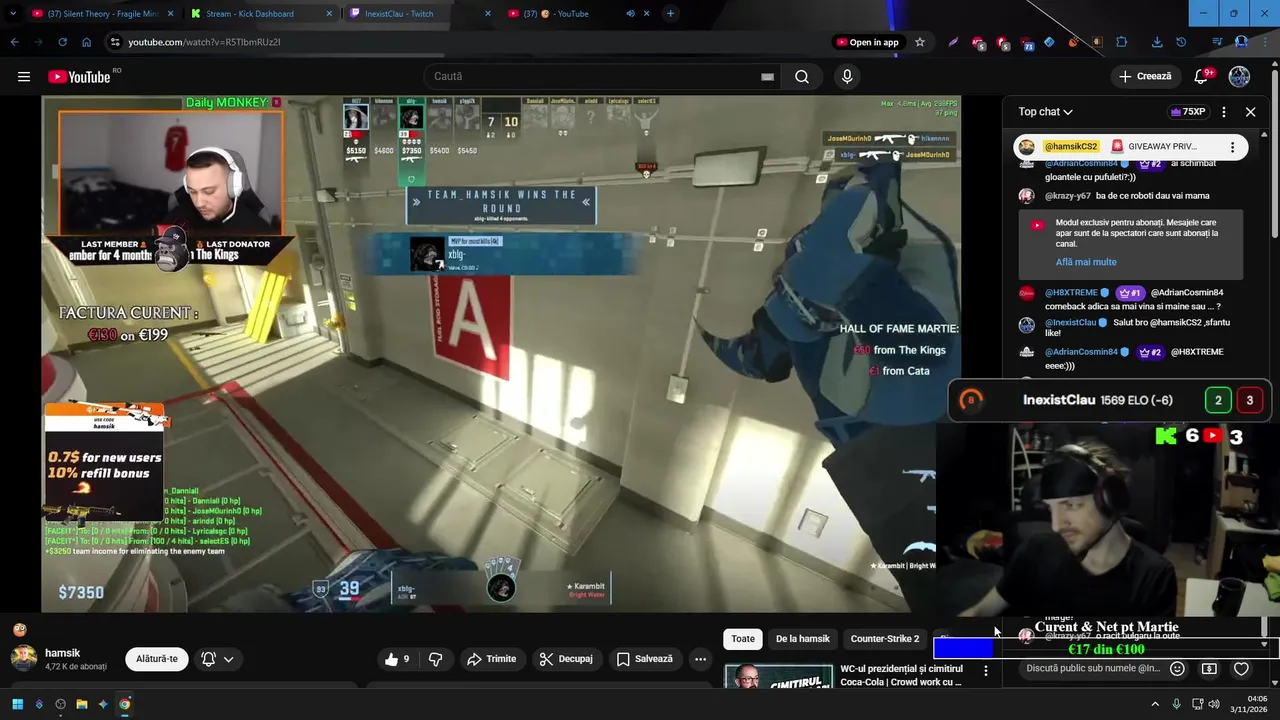Click the address bar URL
The image size is (1280, 720).
click(204, 42)
